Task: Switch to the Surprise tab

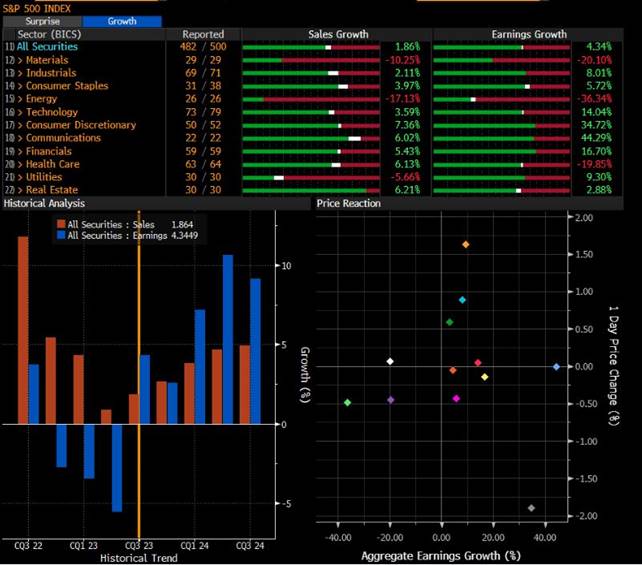Action: 43,21
